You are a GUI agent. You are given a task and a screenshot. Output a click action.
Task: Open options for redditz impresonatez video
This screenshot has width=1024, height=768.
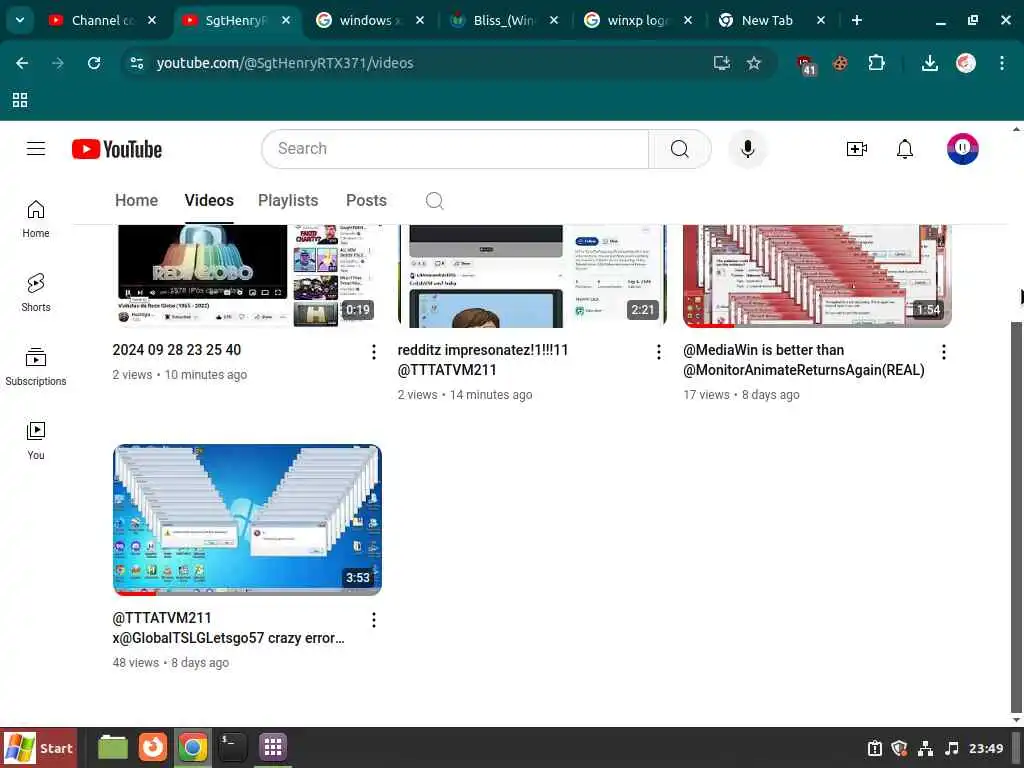(x=658, y=352)
